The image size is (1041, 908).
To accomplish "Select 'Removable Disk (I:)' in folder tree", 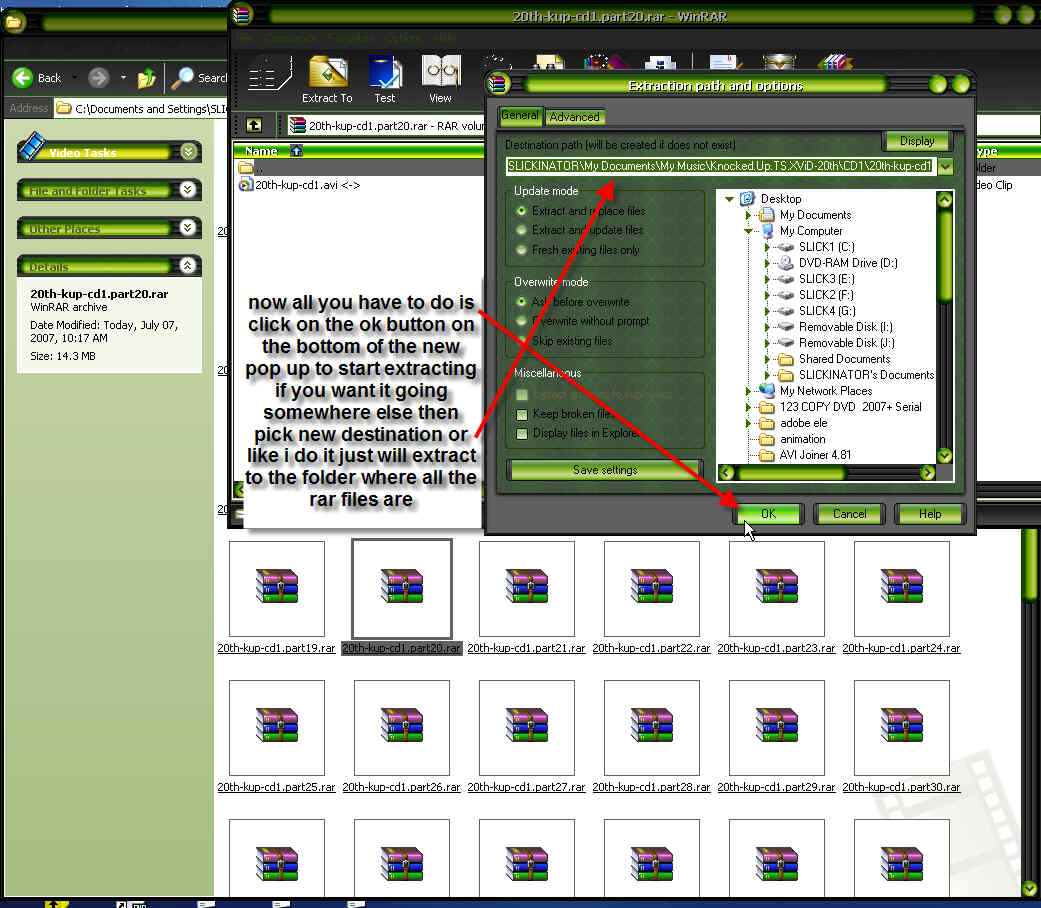I will [846, 327].
